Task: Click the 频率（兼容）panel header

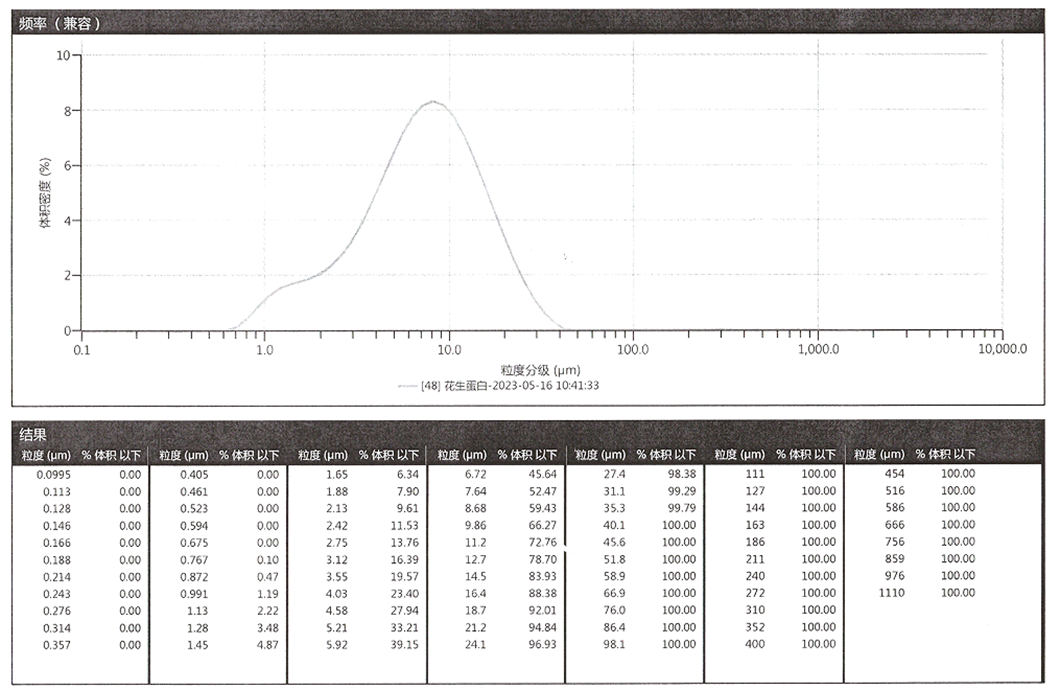Action: pyautogui.click(x=60, y=22)
